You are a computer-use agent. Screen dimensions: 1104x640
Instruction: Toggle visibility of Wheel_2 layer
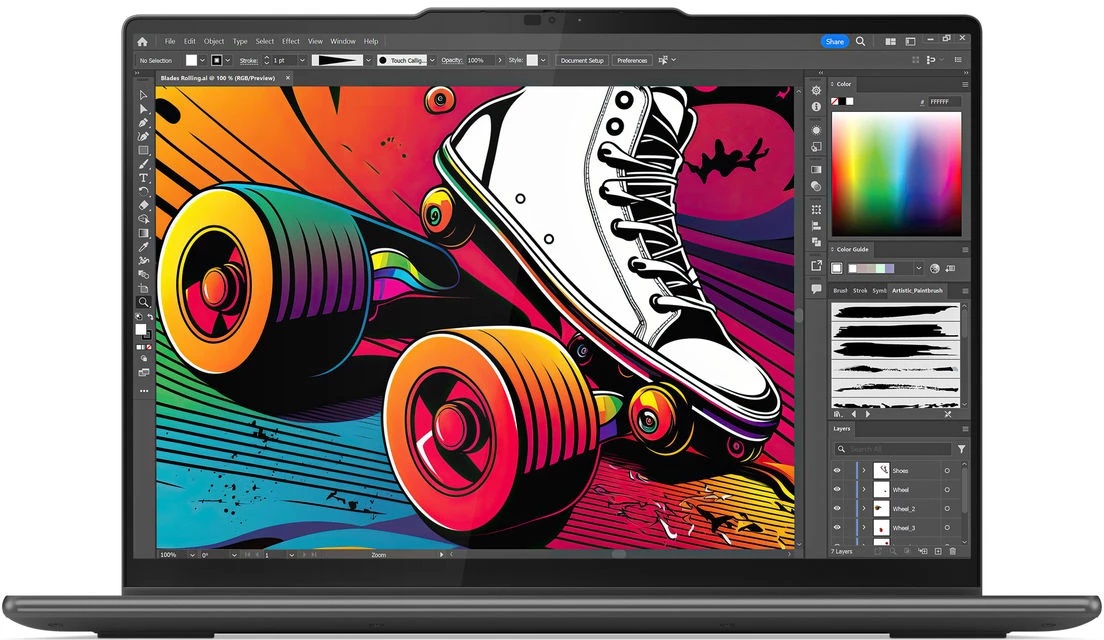838,508
